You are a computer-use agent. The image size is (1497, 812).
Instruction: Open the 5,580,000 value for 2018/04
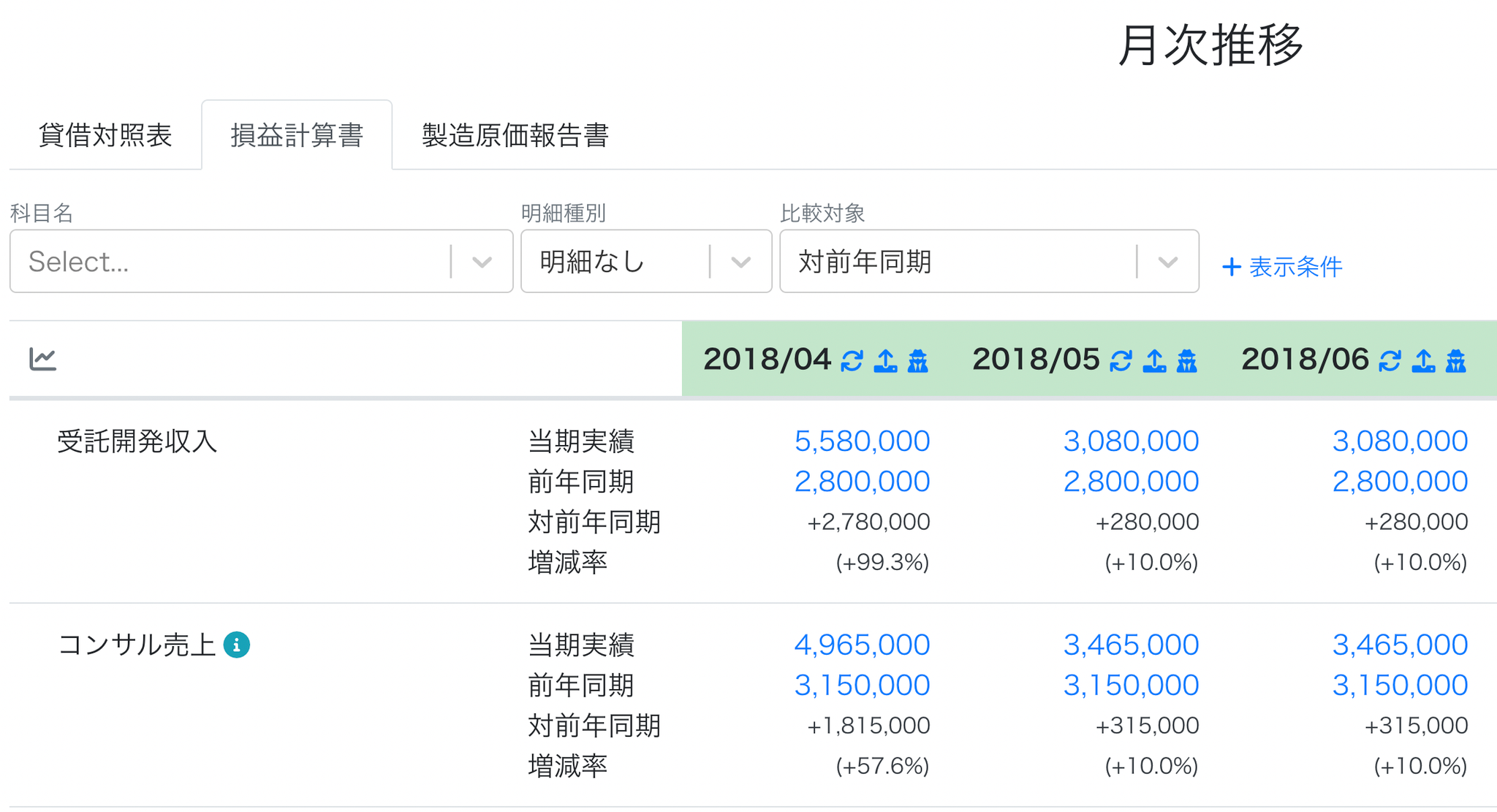(862, 441)
